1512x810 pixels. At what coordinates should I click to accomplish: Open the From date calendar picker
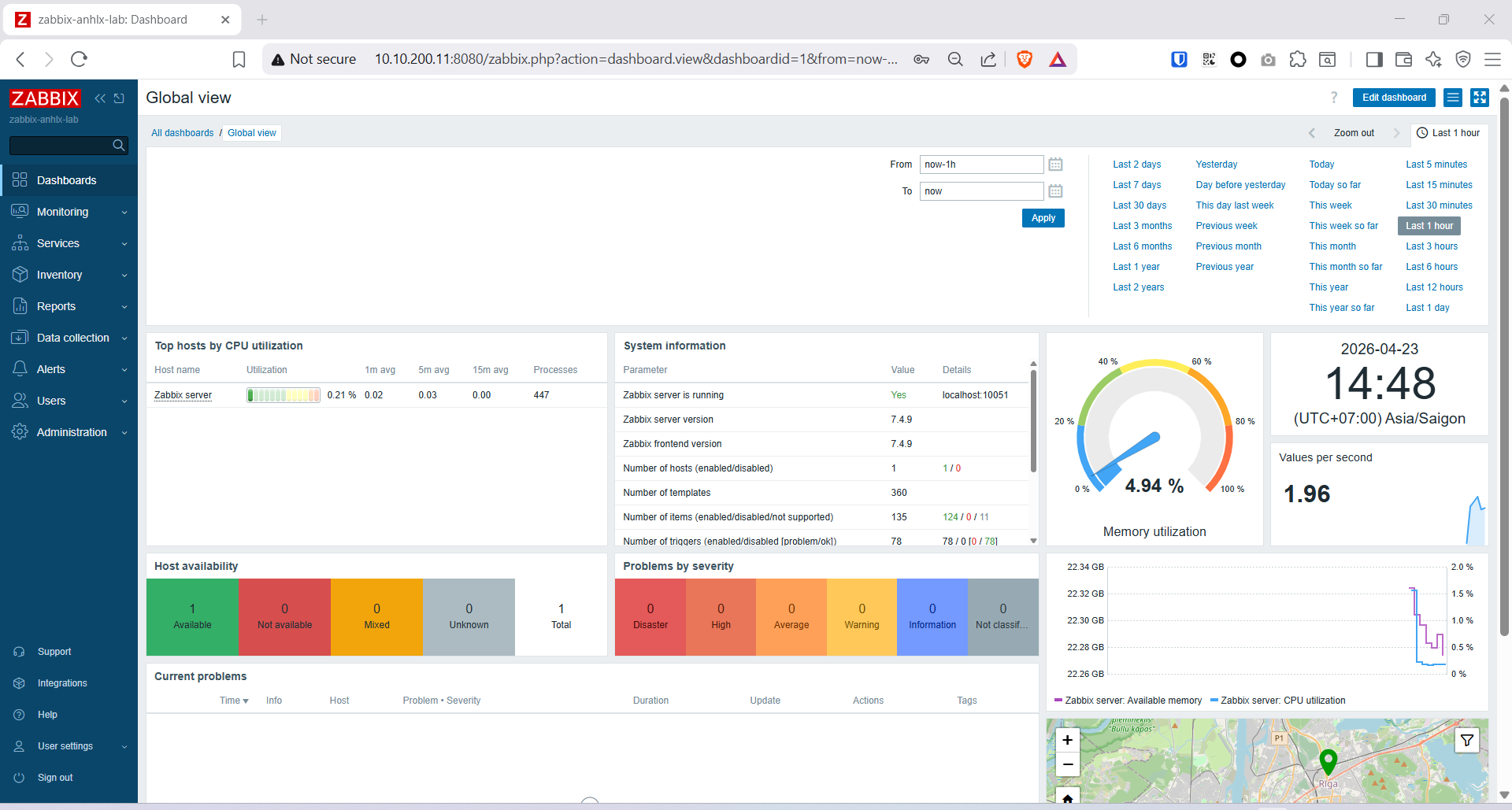click(x=1055, y=165)
